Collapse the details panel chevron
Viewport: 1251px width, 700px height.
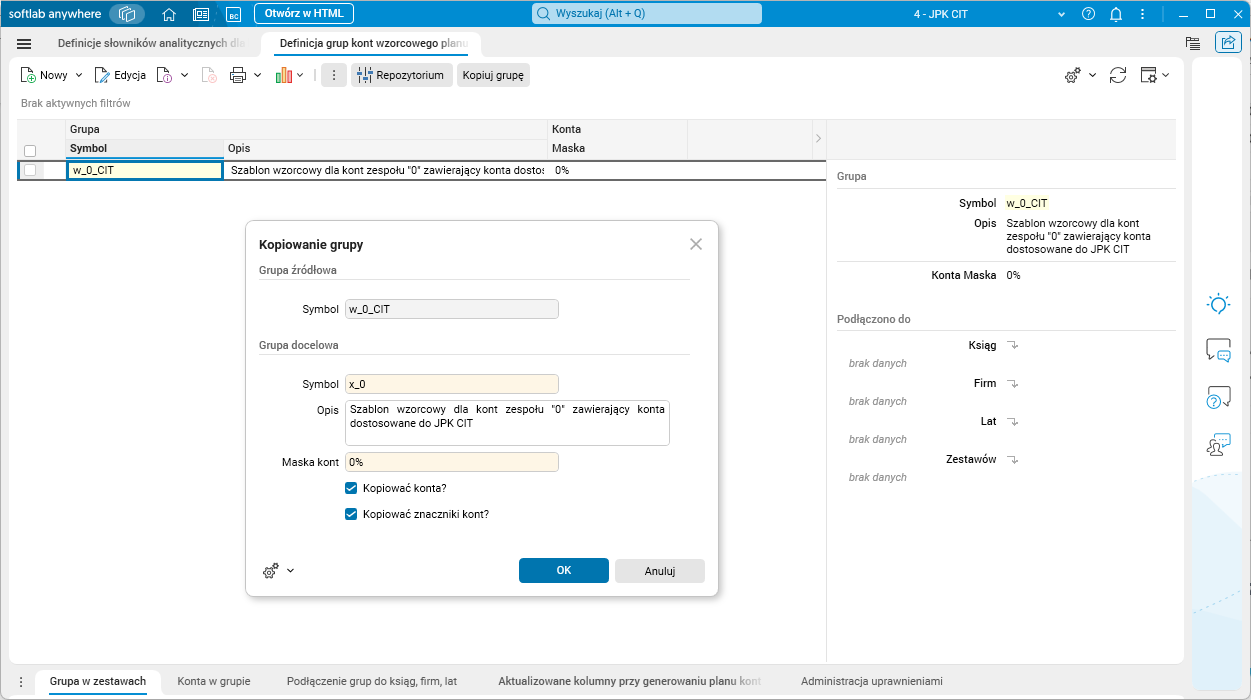coord(817,138)
